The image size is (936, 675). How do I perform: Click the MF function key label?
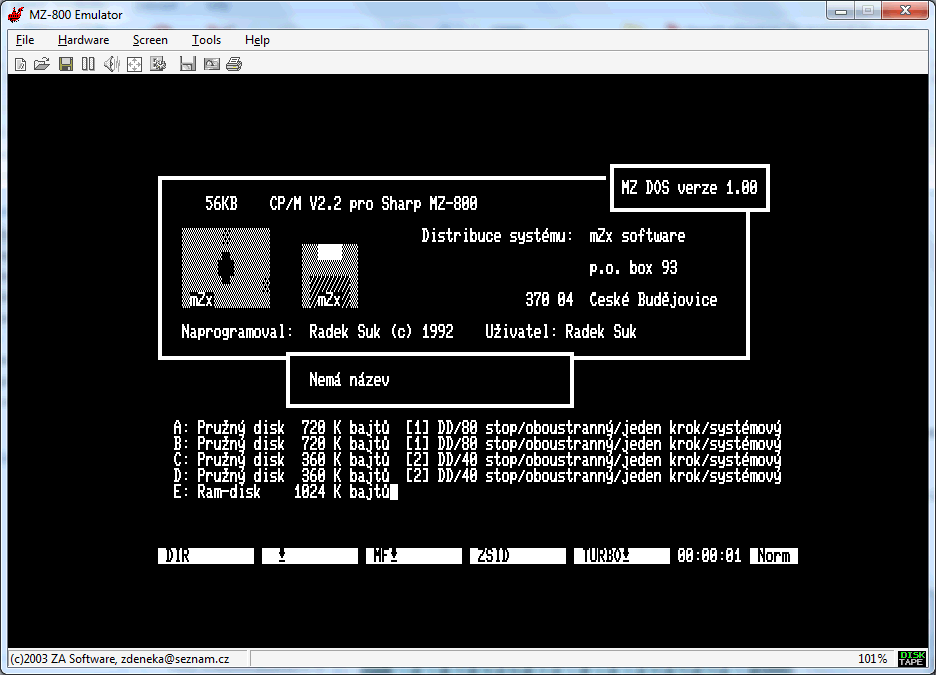coord(414,556)
